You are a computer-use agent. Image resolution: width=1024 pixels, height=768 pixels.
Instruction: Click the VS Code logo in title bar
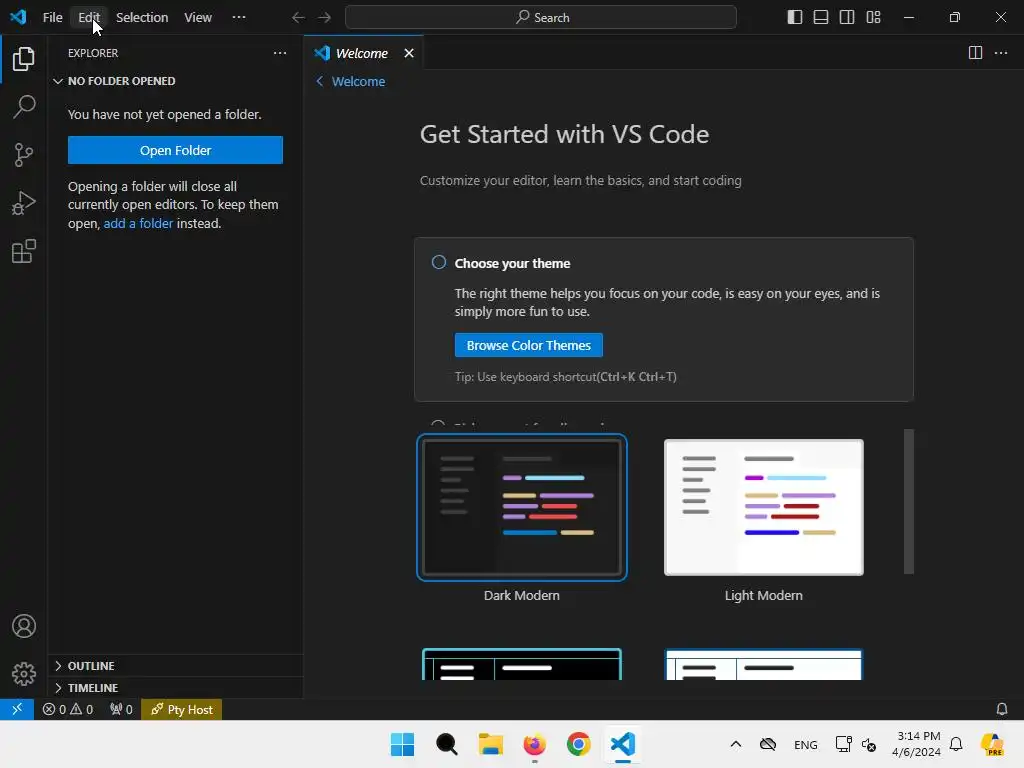[x=18, y=17]
